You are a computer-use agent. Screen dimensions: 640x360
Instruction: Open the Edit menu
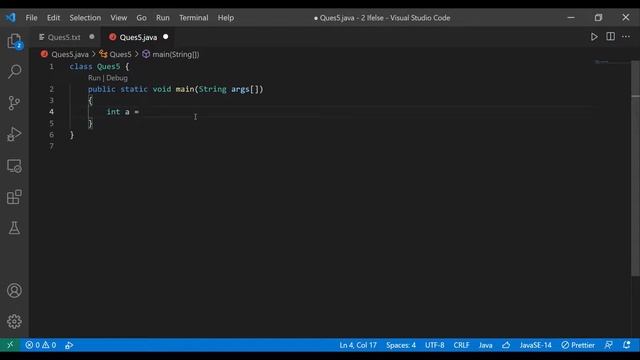click(x=53, y=18)
